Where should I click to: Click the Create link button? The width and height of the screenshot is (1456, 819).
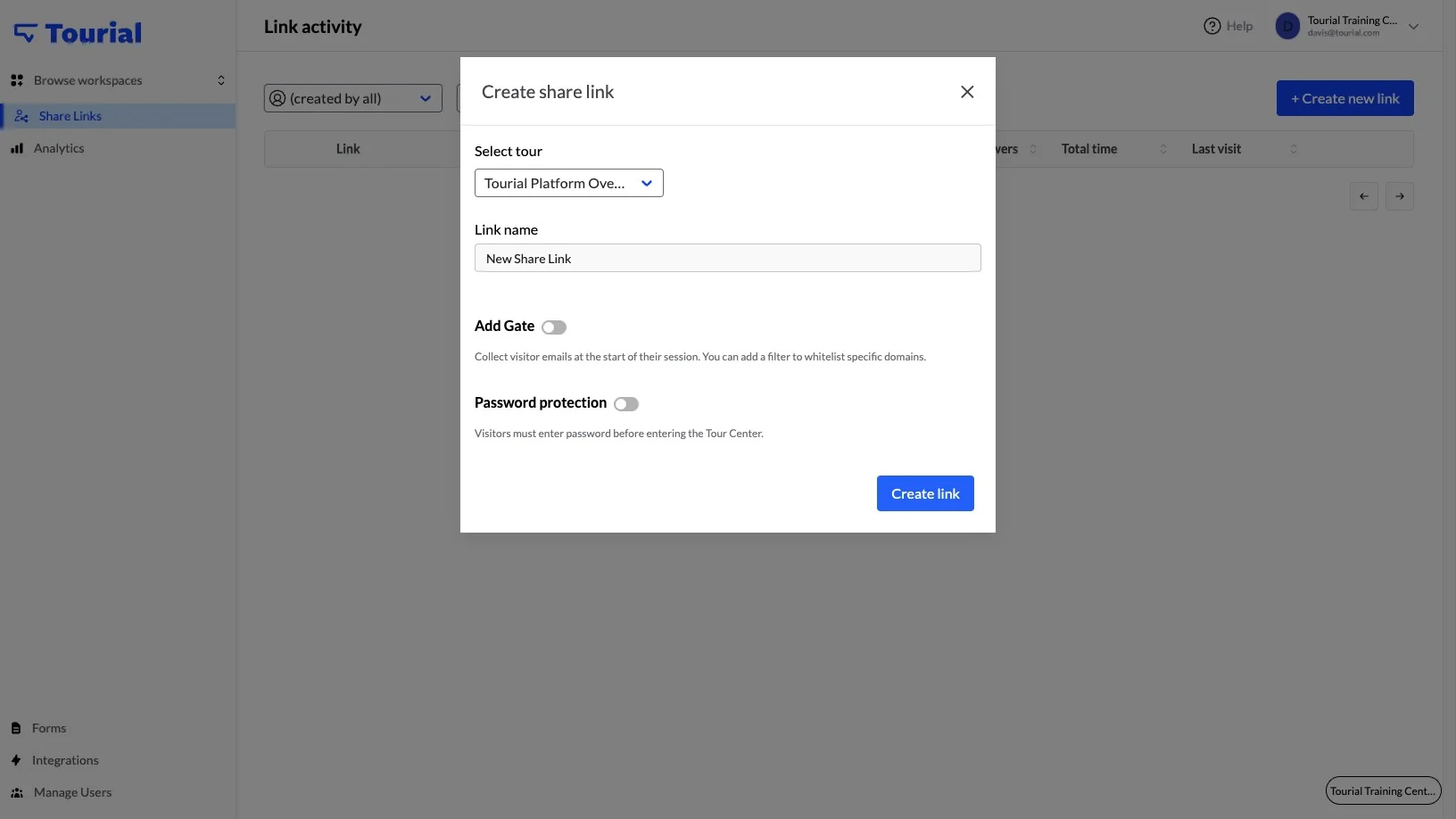(x=925, y=493)
